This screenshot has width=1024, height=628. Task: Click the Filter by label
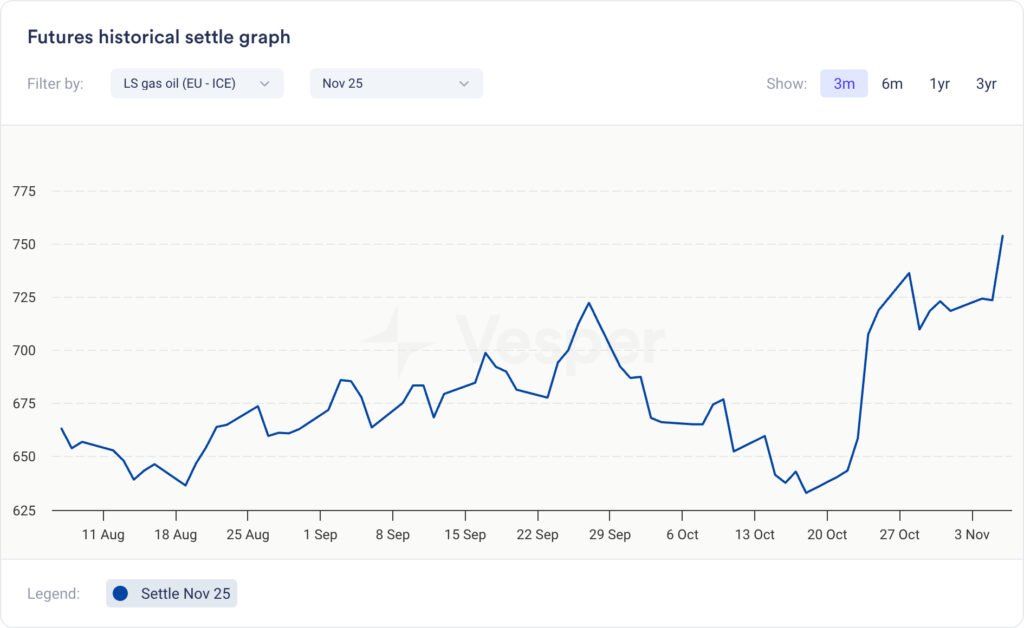pyautogui.click(x=55, y=84)
